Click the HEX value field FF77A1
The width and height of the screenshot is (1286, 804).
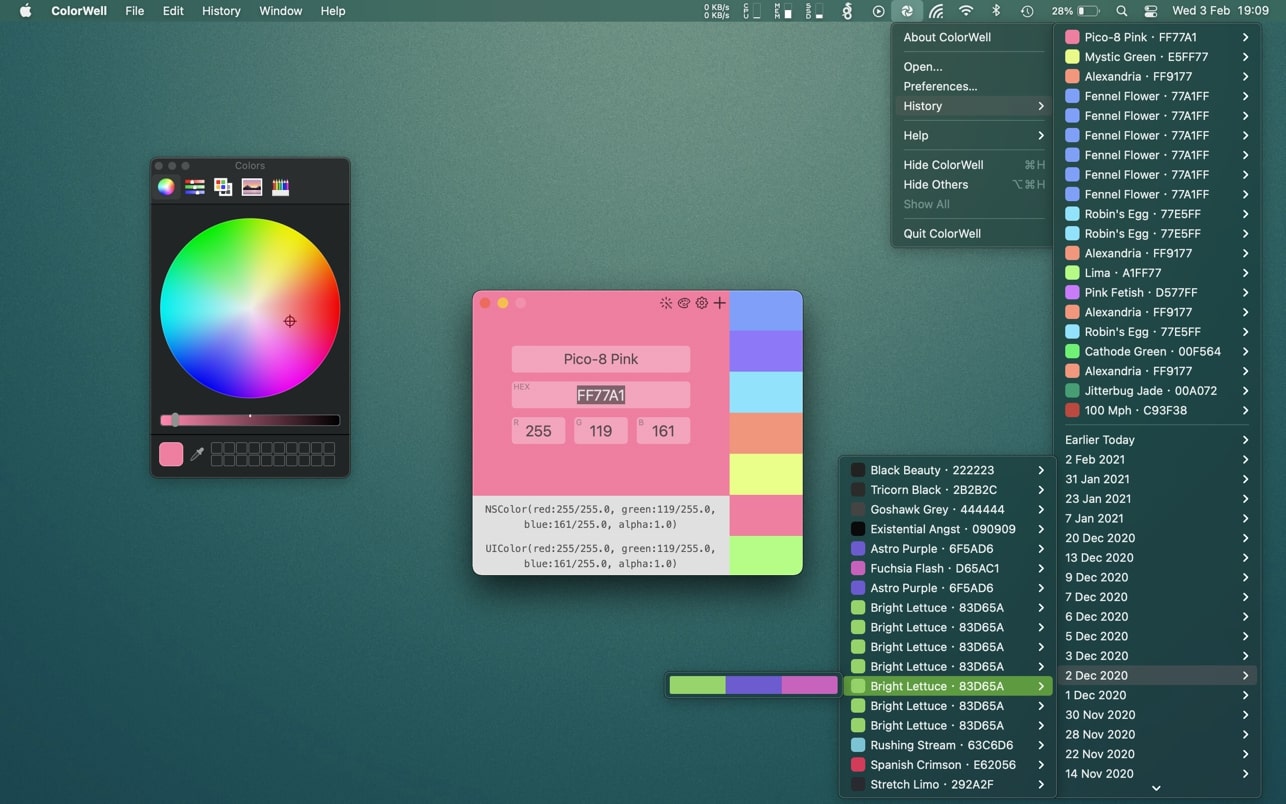pos(600,395)
